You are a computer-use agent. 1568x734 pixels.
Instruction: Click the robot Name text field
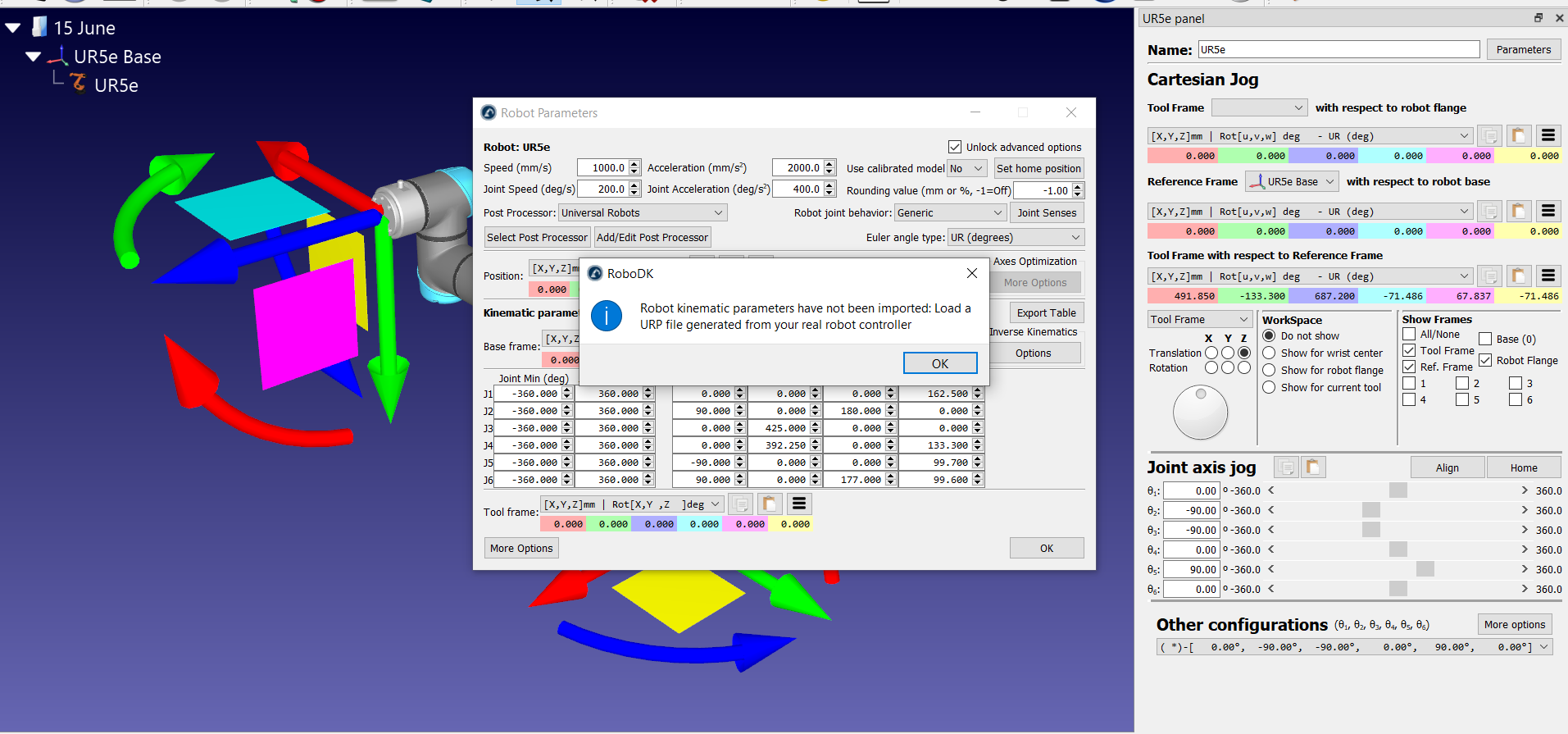coord(1338,50)
